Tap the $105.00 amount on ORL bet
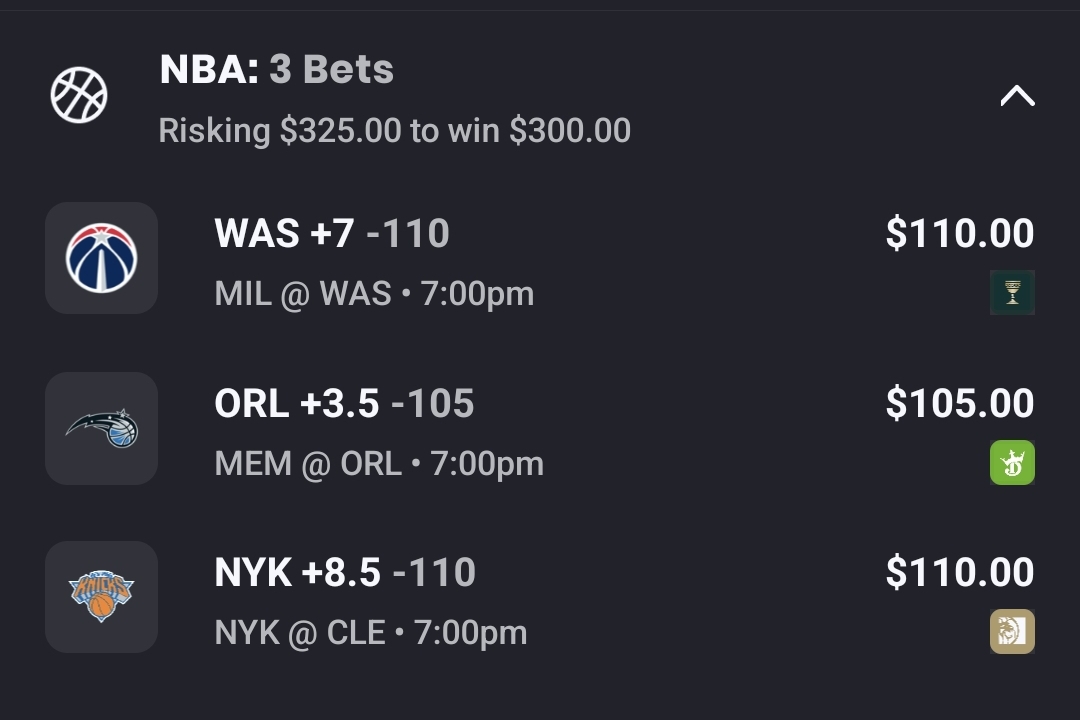The height and width of the screenshot is (720, 1080). pos(959,404)
